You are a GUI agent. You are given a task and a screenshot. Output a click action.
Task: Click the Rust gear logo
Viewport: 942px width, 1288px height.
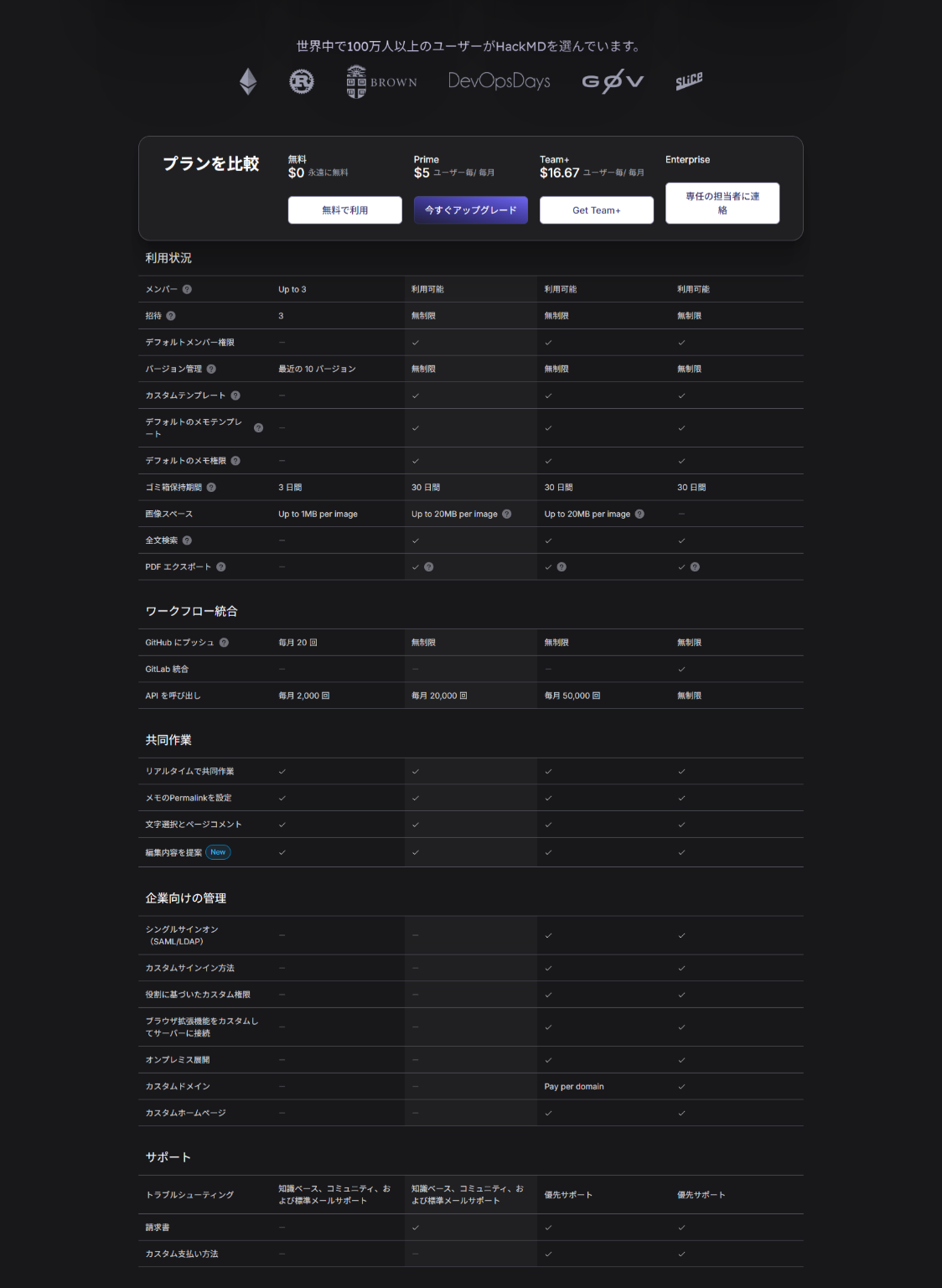click(x=302, y=81)
